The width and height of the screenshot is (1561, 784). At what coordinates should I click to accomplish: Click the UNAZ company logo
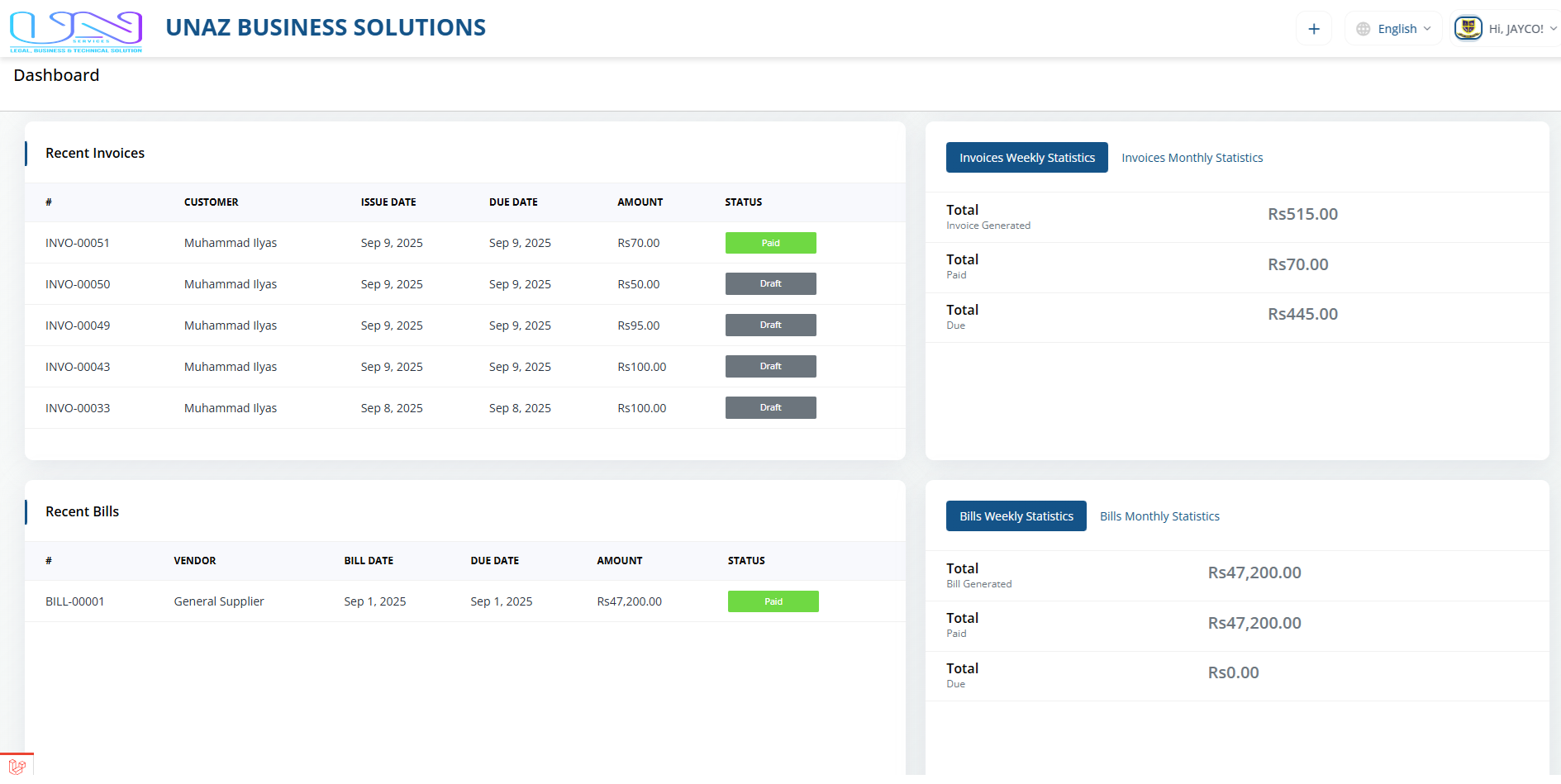coord(76,31)
